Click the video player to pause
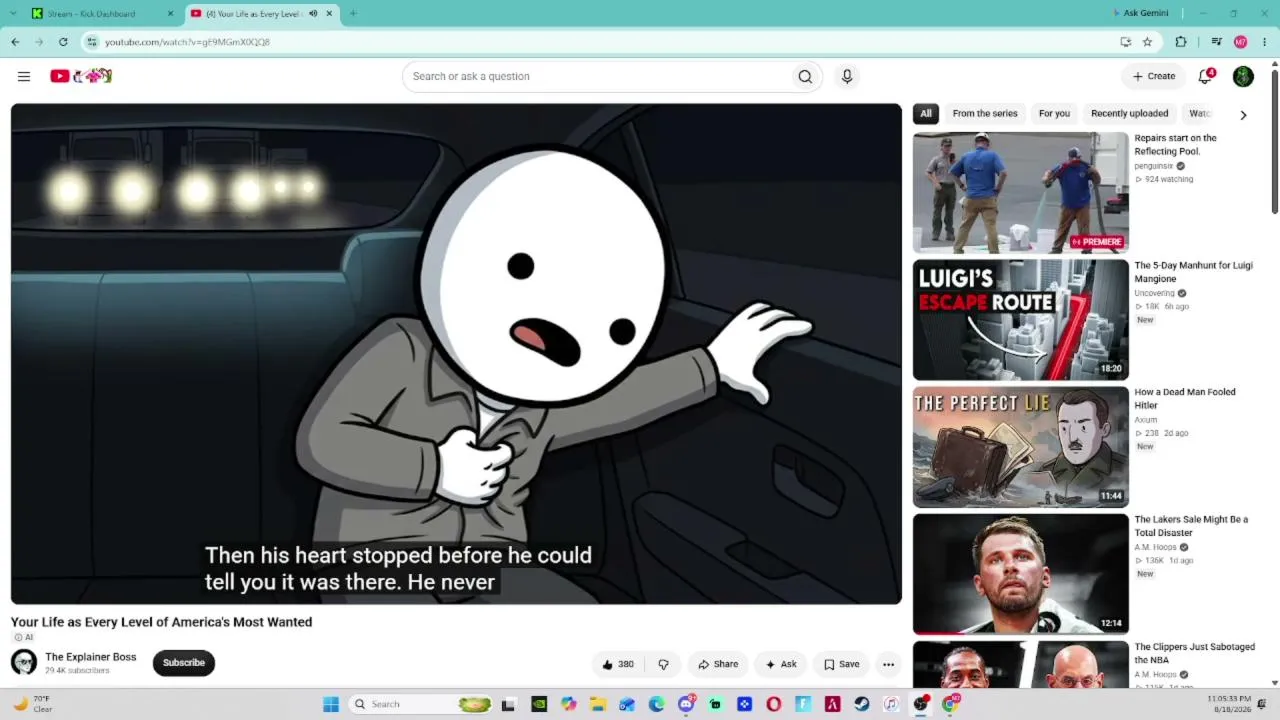 coord(456,354)
